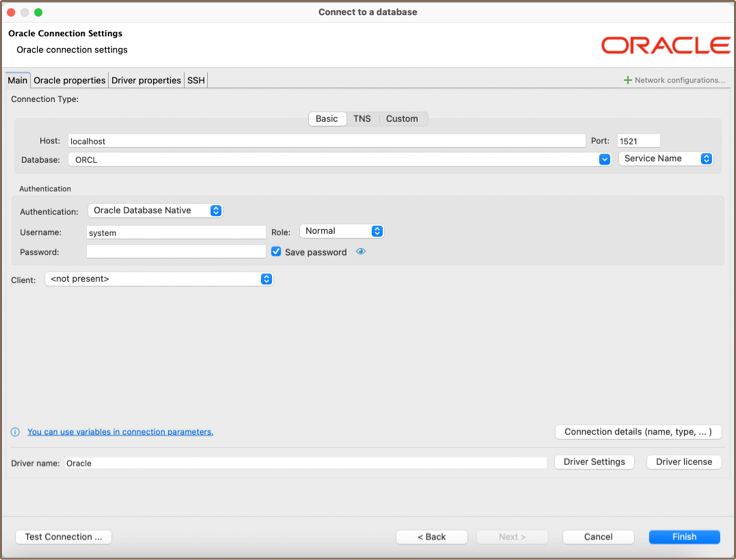Screen dimensions: 736x560
Task: Open the Role Normal dropdown
Action: point(342,231)
